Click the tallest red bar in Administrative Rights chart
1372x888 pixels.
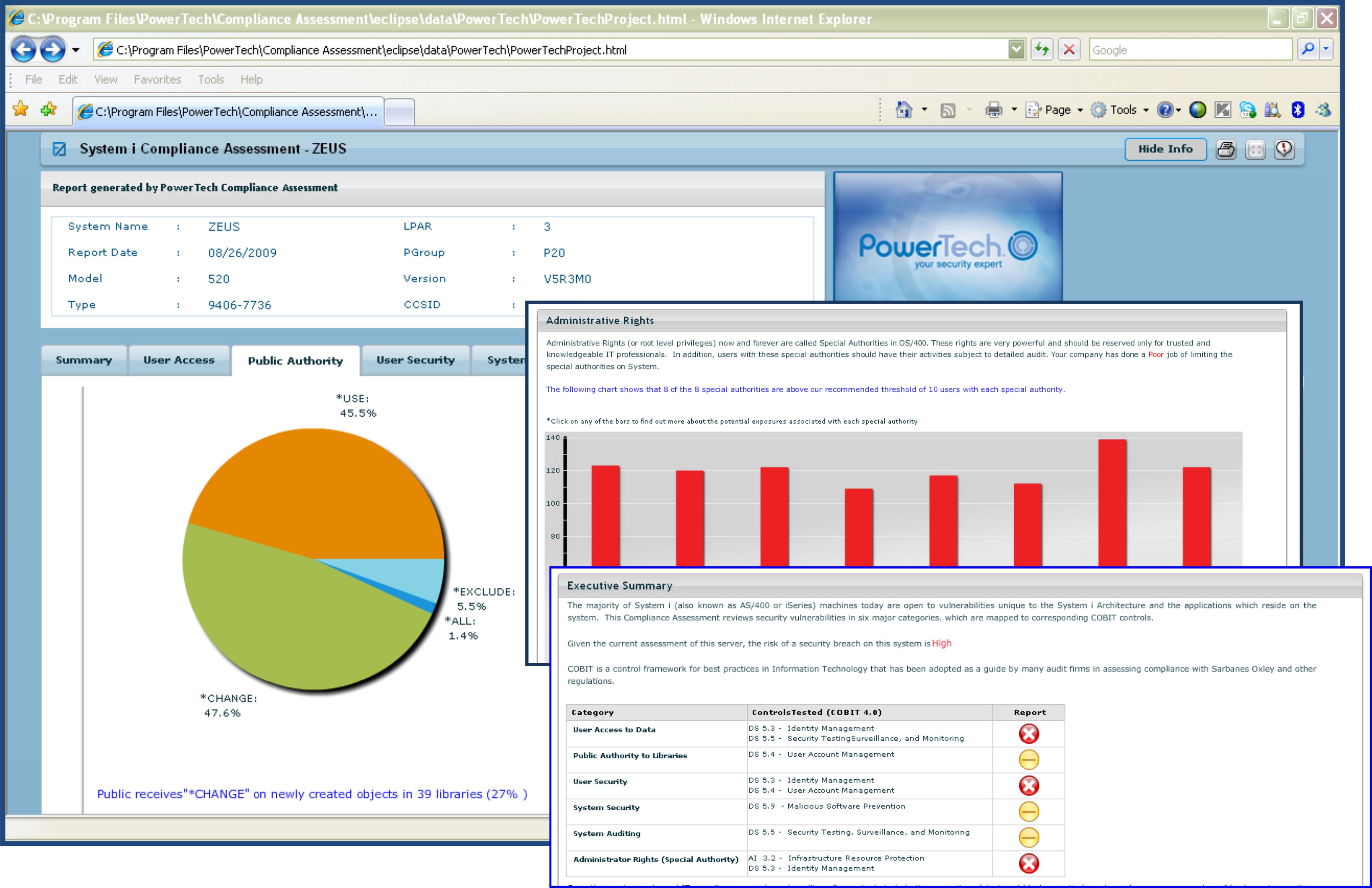coord(1112,503)
